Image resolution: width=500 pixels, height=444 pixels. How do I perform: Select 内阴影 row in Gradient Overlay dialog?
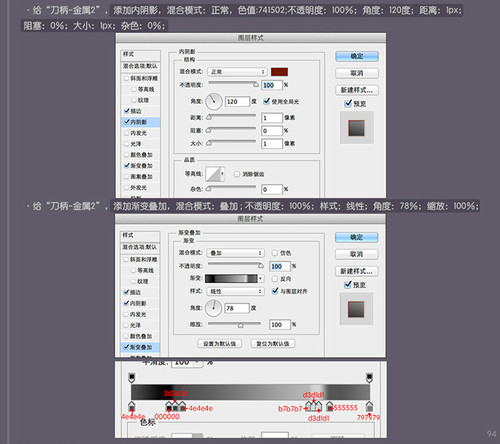click(140, 303)
